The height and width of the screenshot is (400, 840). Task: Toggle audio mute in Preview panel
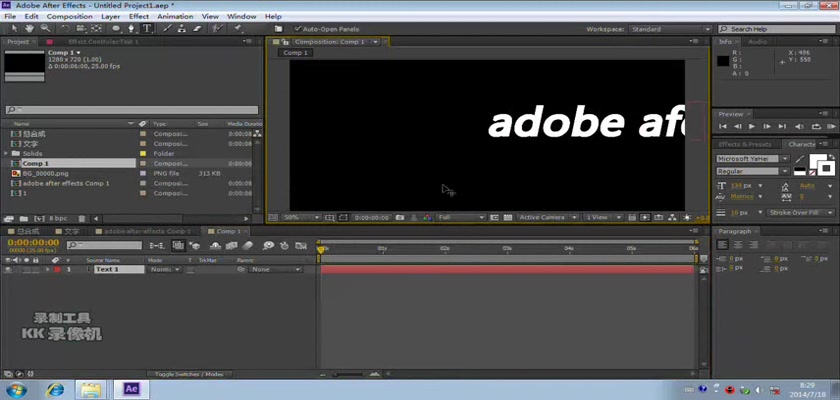tap(799, 127)
